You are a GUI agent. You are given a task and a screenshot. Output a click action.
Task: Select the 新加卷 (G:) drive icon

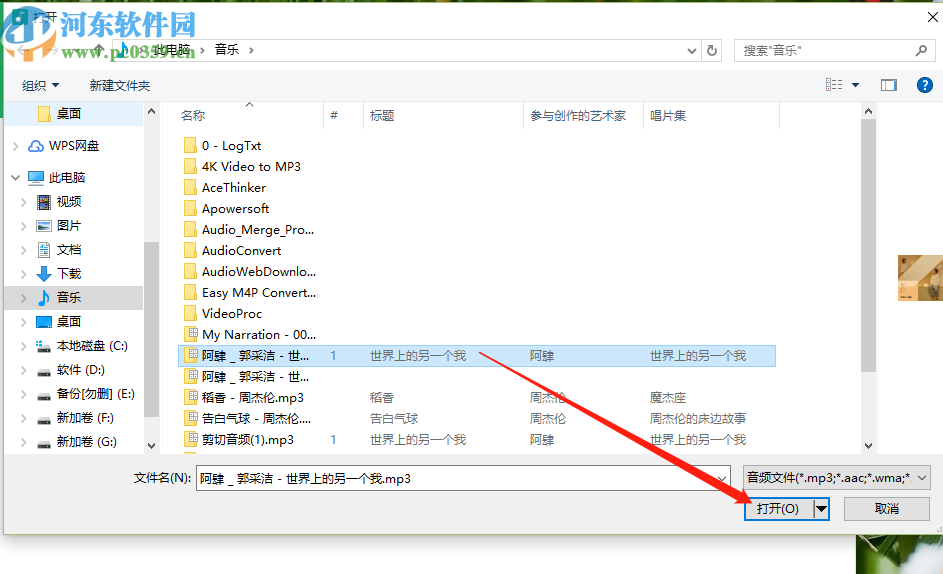(44, 443)
